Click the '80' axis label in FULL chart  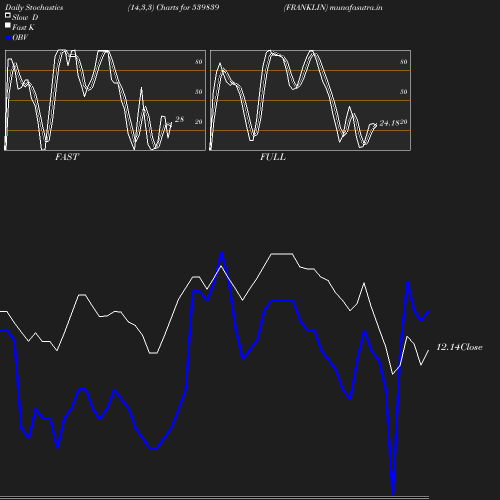point(404,62)
